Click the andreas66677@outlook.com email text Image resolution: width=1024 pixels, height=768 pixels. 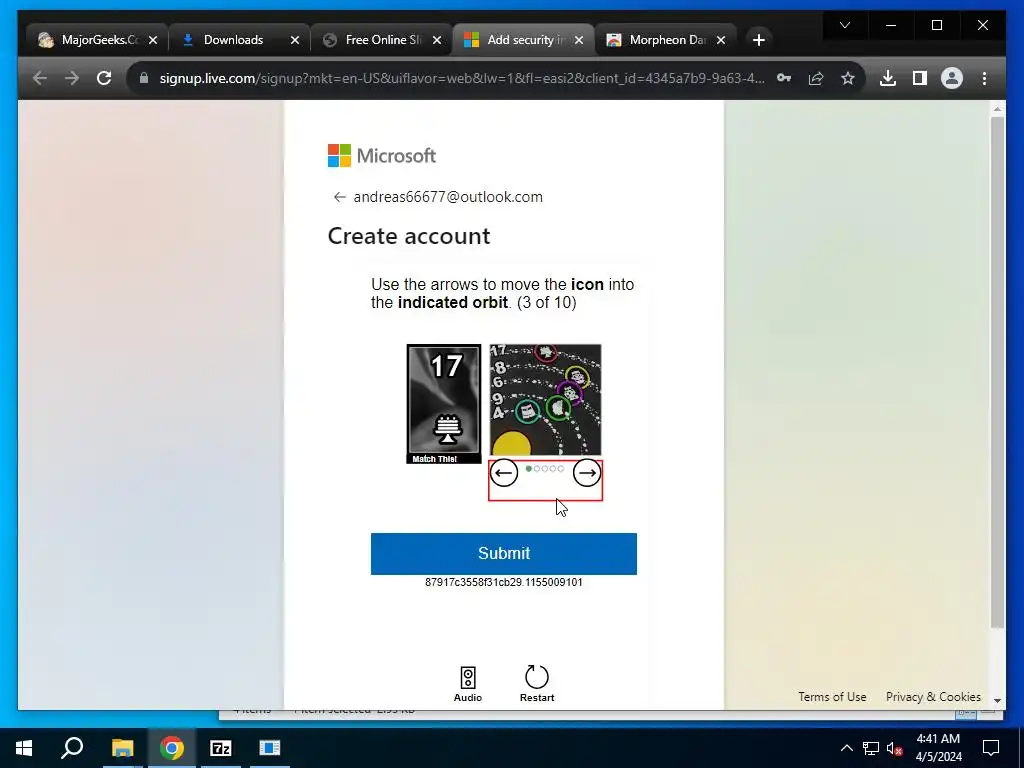tap(448, 197)
